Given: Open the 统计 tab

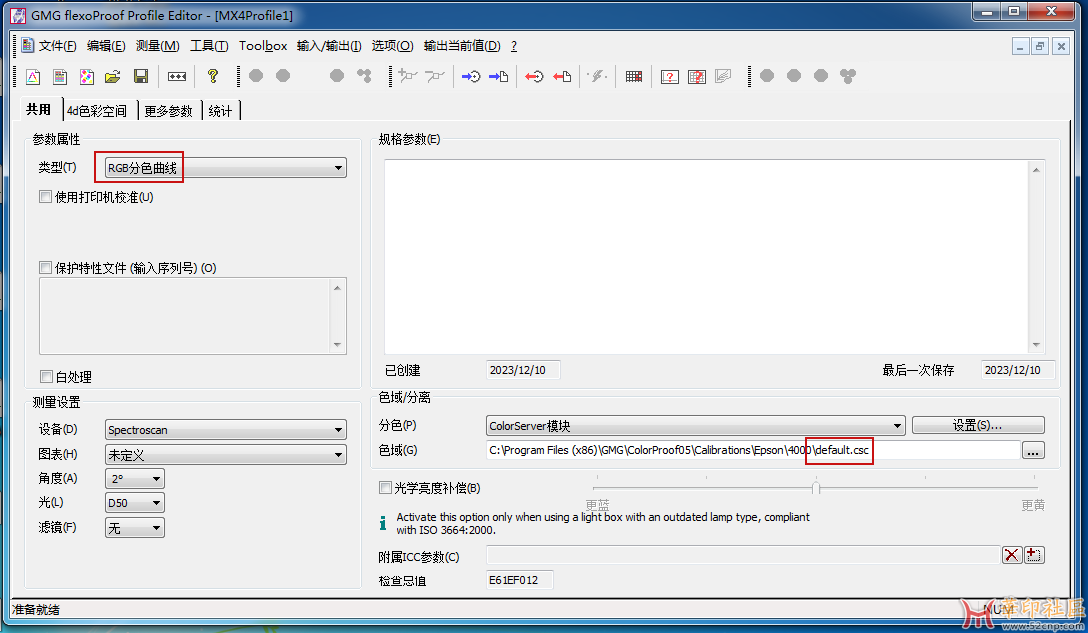Looking at the screenshot, I should tap(221, 111).
